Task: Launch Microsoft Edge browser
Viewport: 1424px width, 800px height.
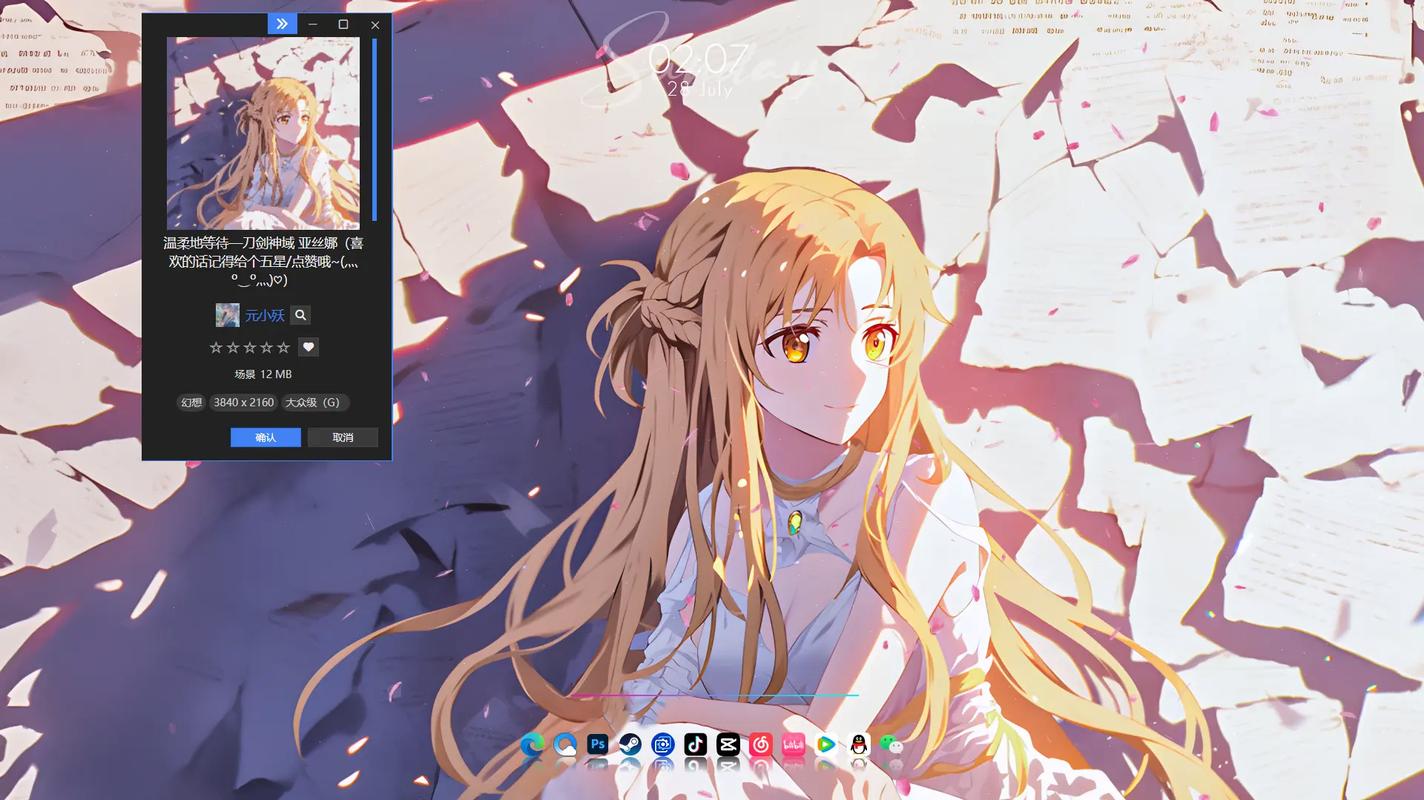Action: pyautogui.click(x=530, y=745)
